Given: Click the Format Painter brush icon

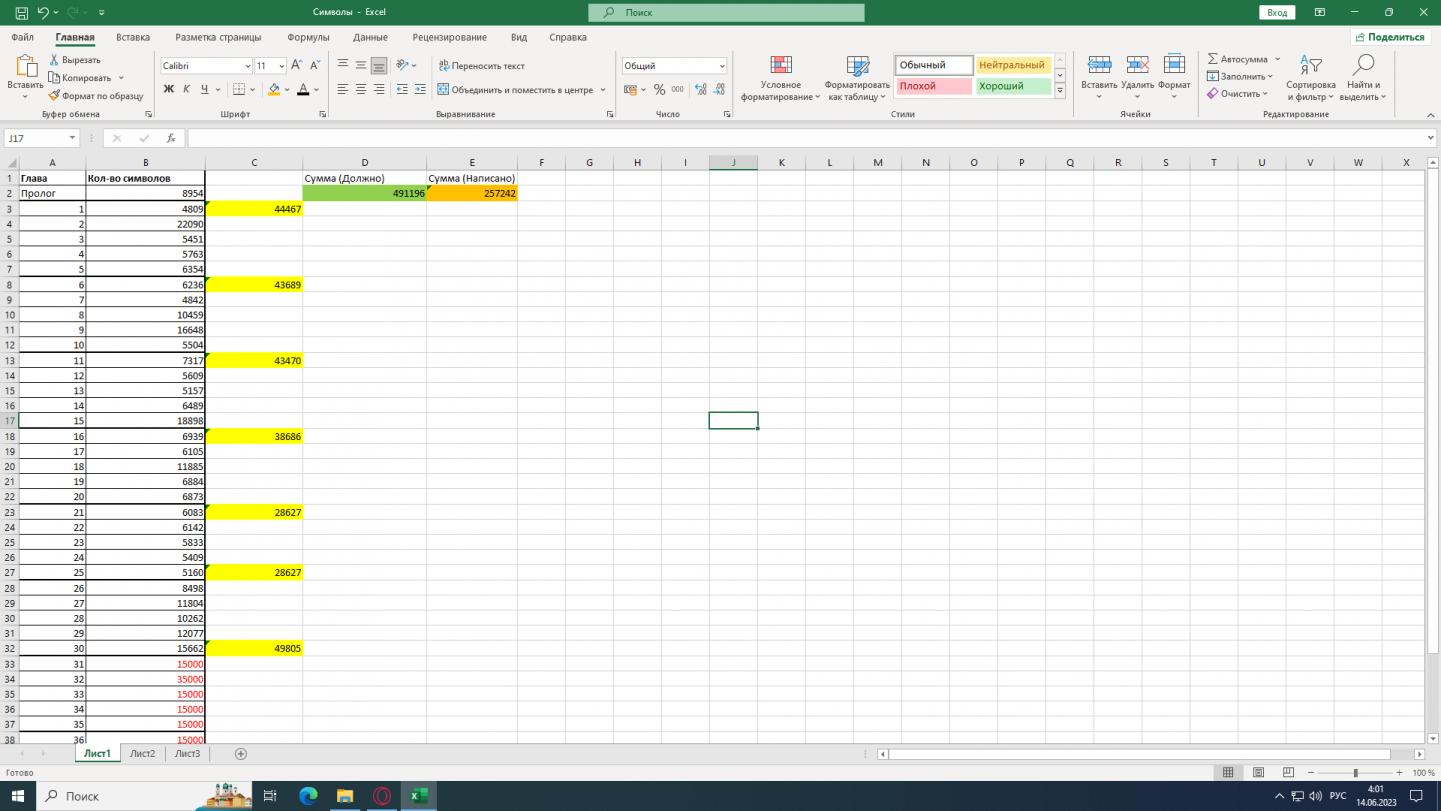Looking at the screenshot, I should pyautogui.click(x=54, y=96).
